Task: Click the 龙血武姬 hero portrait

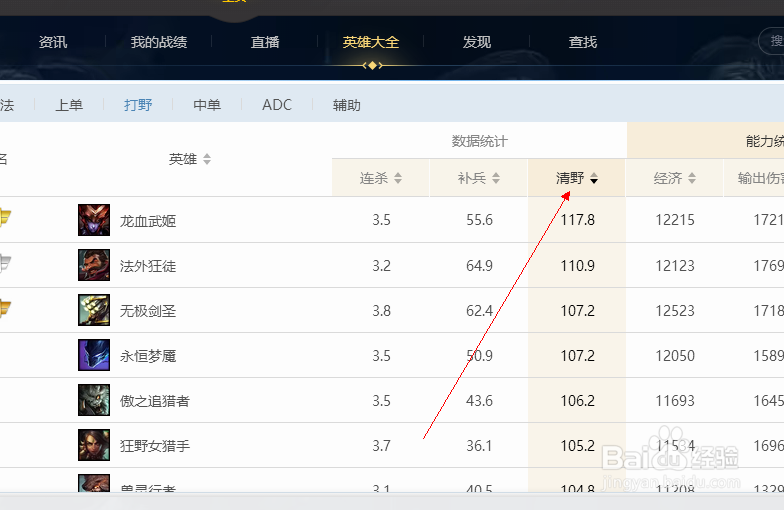Action: (94, 220)
